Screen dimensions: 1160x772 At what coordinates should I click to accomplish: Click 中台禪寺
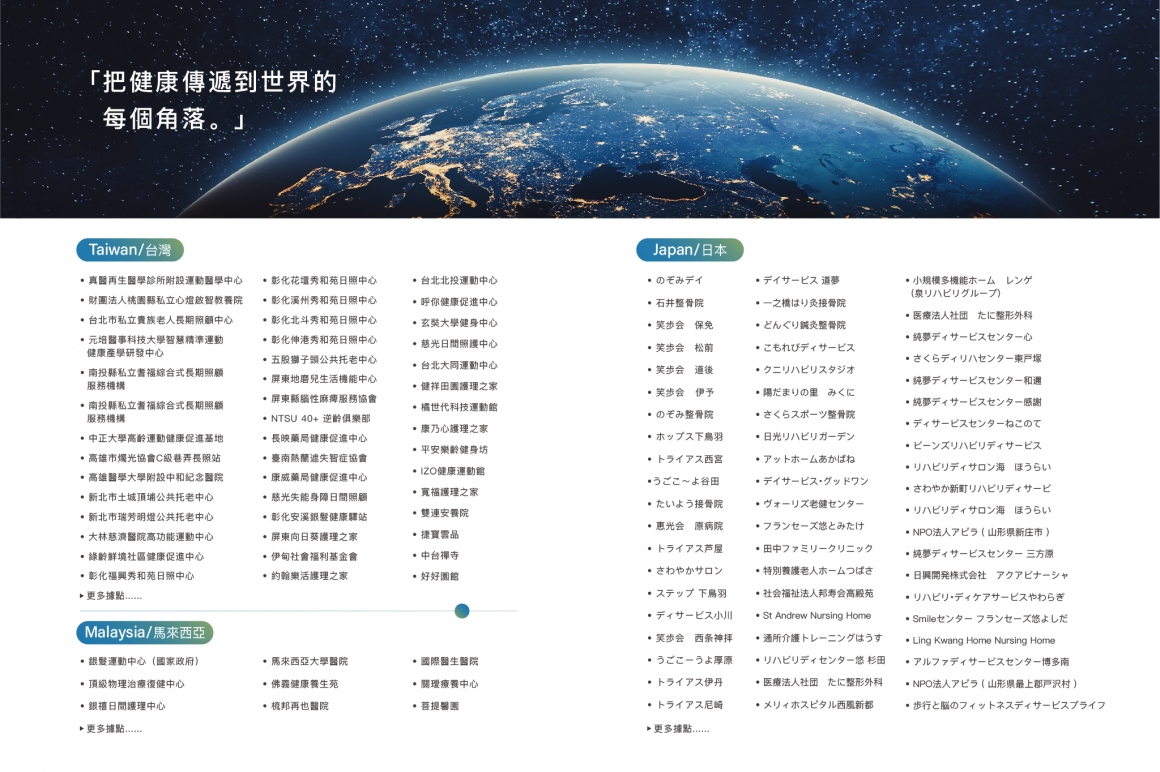click(439, 555)
